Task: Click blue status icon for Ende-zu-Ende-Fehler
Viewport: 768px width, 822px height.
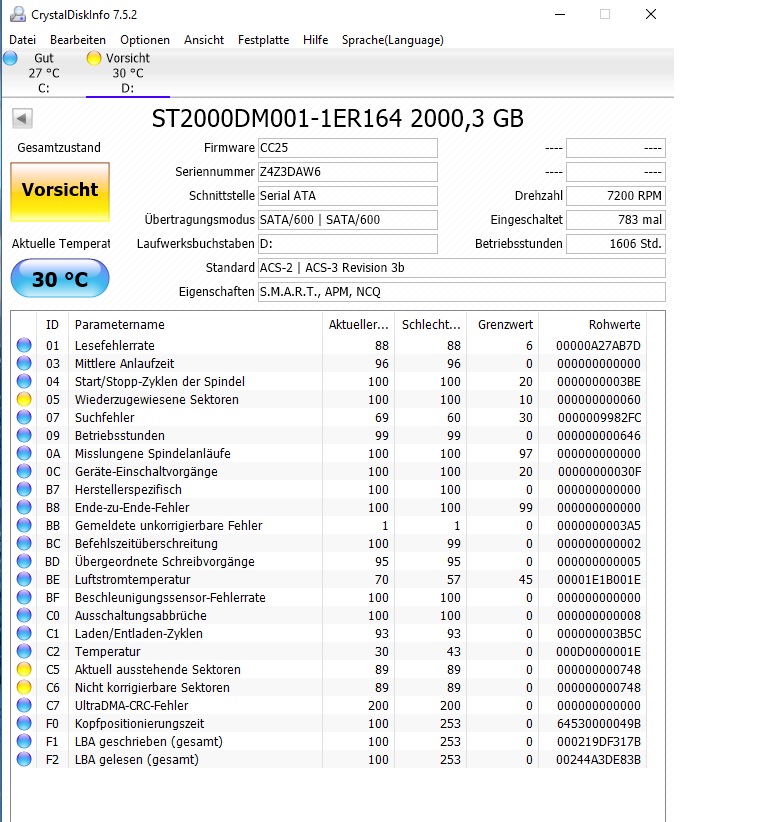Action: (x=24, y=507)
